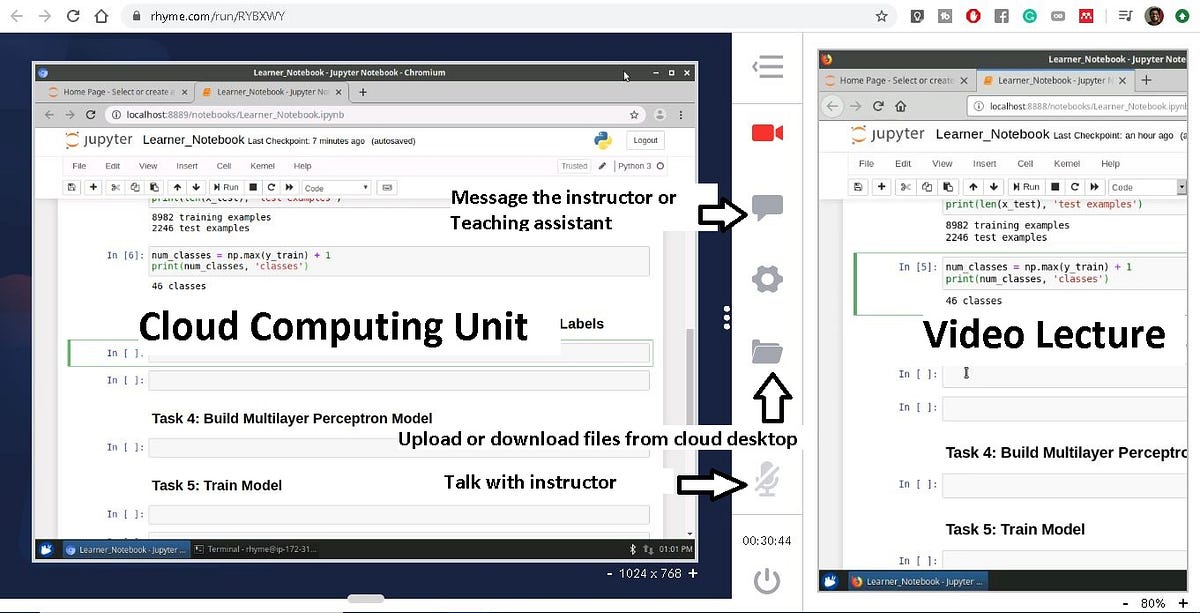1200x613 pixels.
Task: Click the zoom percentage at bottom right
Action: coord(1153,603)
